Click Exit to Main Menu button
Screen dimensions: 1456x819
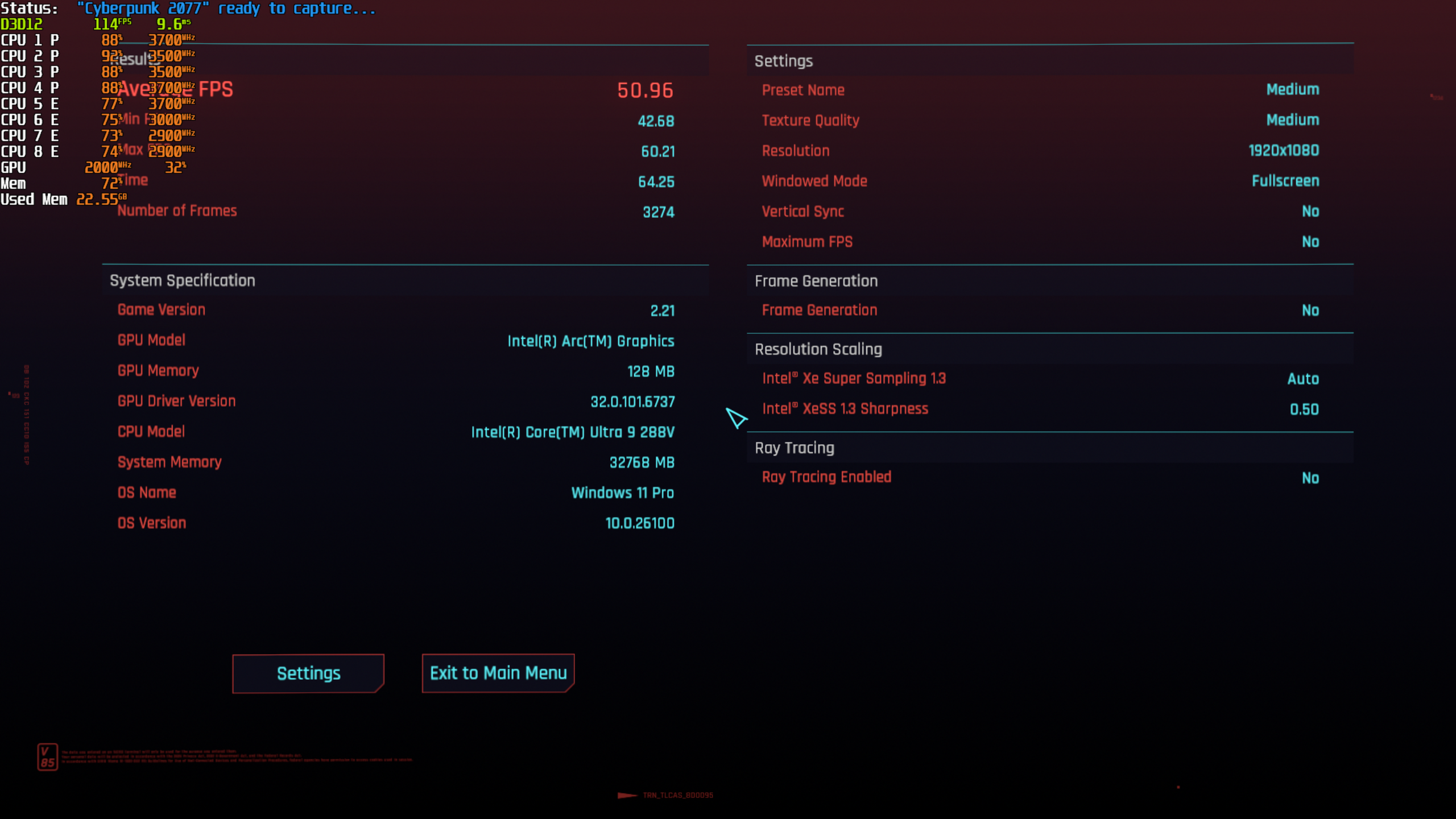(498, 673)
